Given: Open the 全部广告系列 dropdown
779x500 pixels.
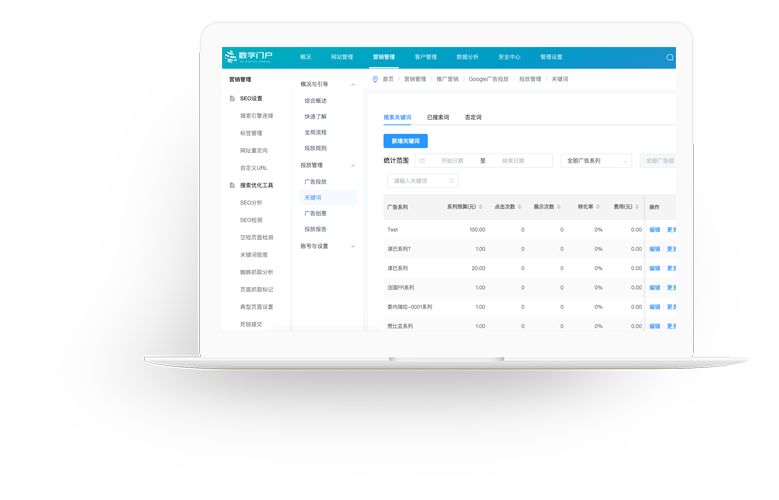Looking at the screenshot, I should click(x=596, y=160).
